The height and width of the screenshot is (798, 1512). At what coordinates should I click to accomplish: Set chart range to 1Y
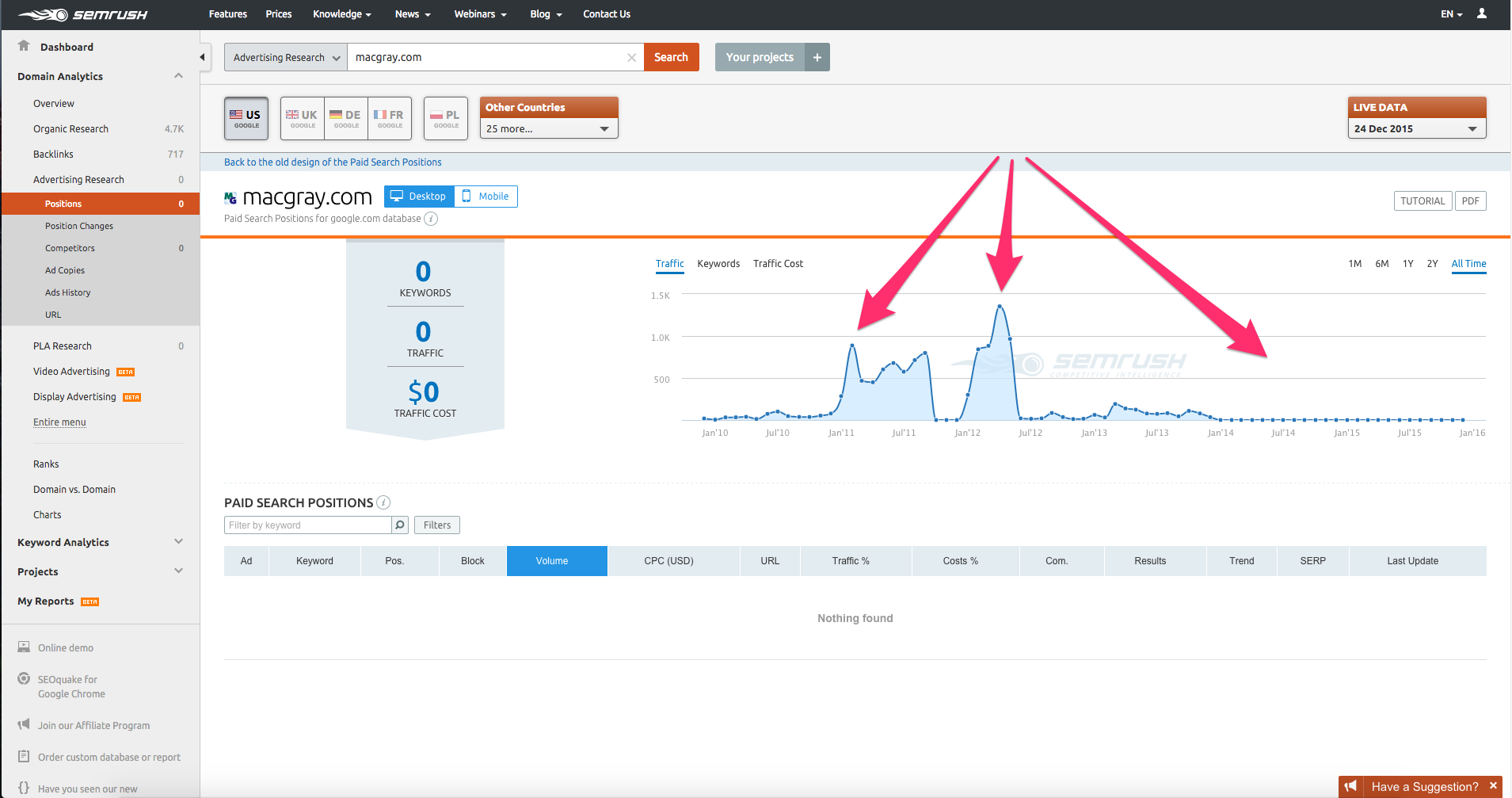pos(1407,264)
